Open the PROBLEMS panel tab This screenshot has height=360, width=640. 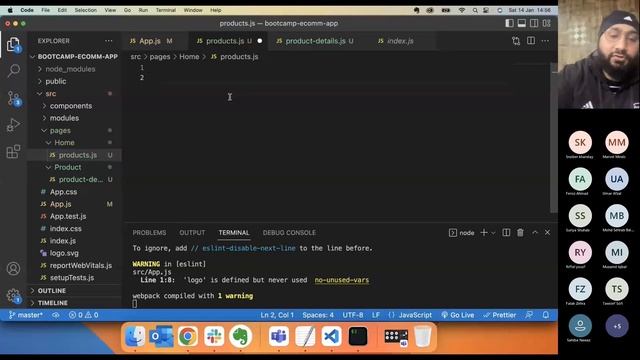tap(149, 233)
